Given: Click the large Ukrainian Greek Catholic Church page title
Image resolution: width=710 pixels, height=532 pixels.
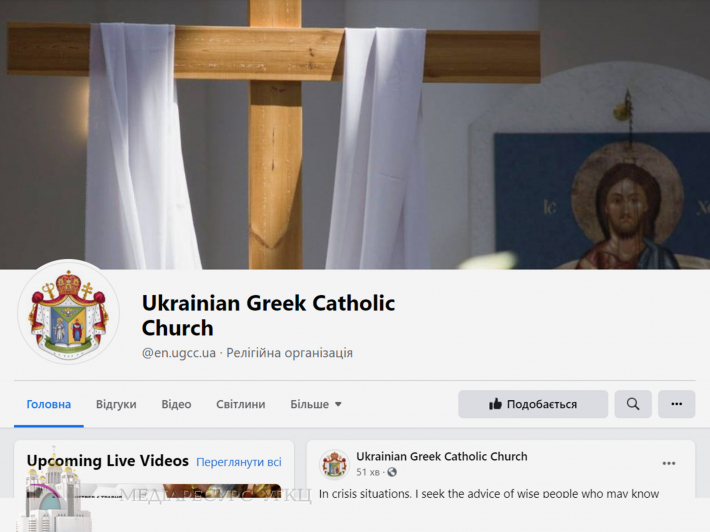Looking at the screenshot, I should [x=269, y=316].
